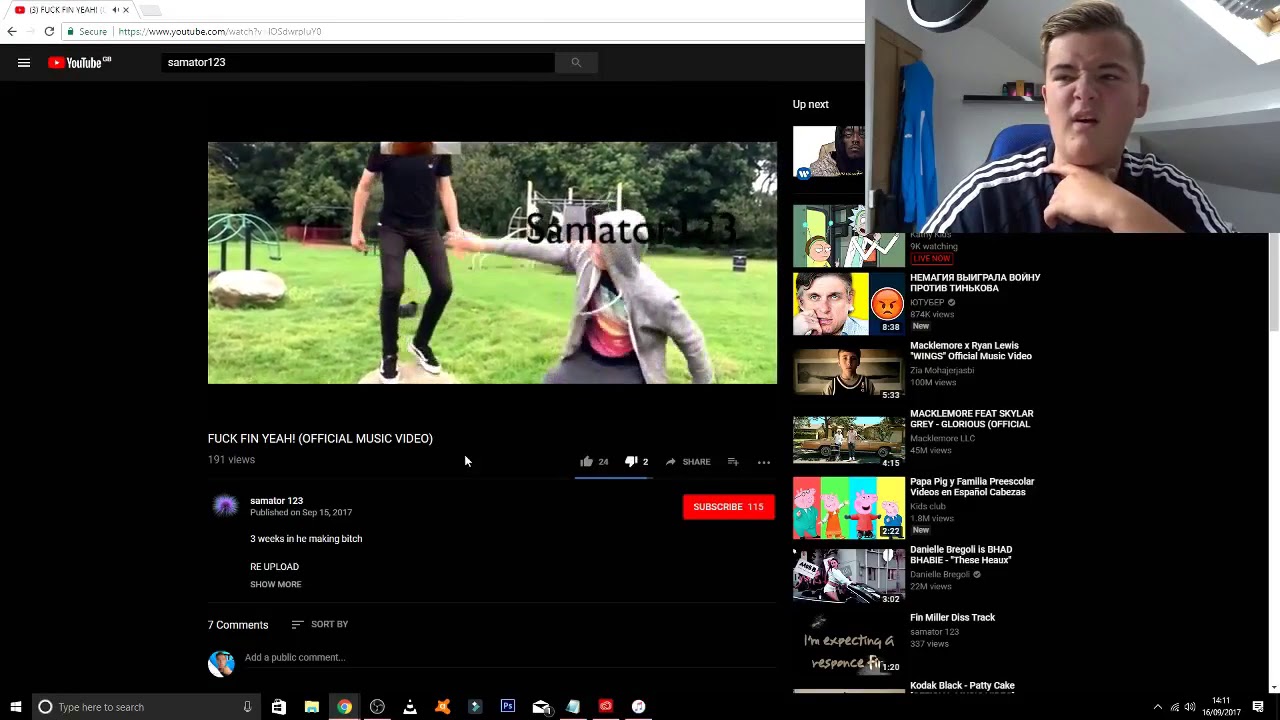This screenshot has width=1280, height=720.
Task: Click the video player to pause playback
Action: pyautogui.click(x=492, y=263)
